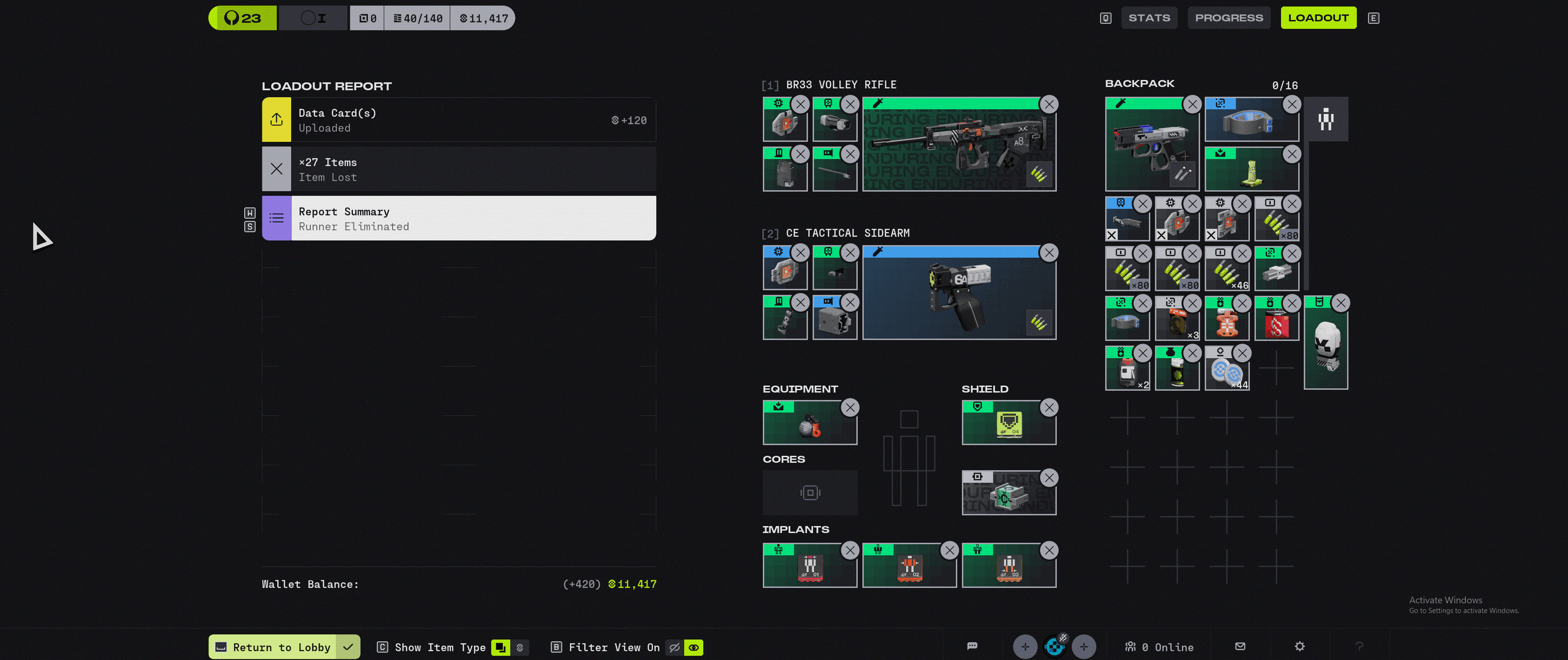1568x660 pixels.
Task: Toggle Show Item Type to stacked-squares mode
Action: click(x=500, y=647)
